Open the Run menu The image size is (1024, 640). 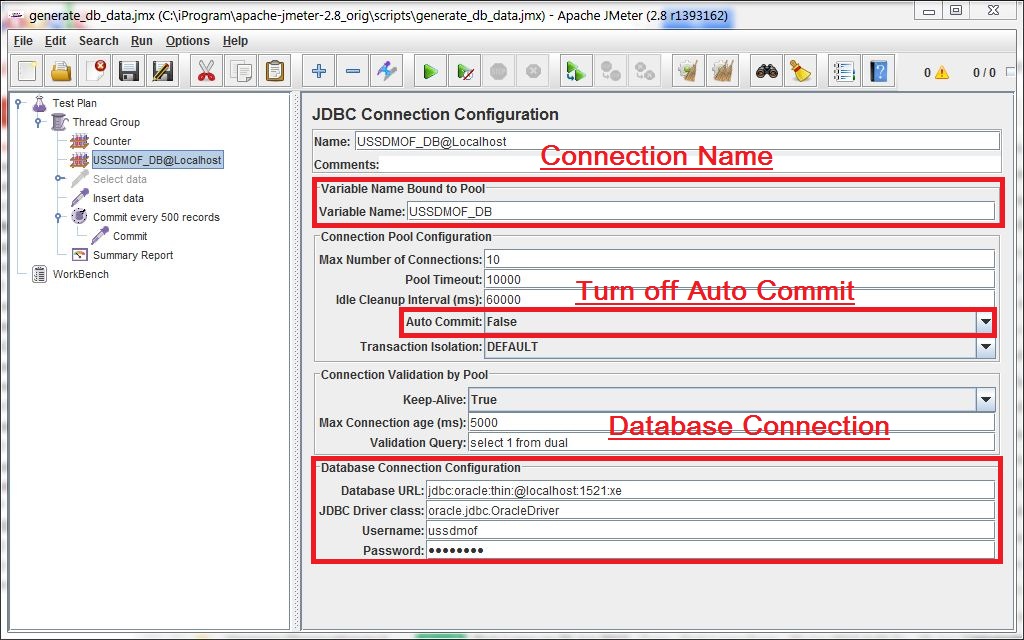(142, 40)
